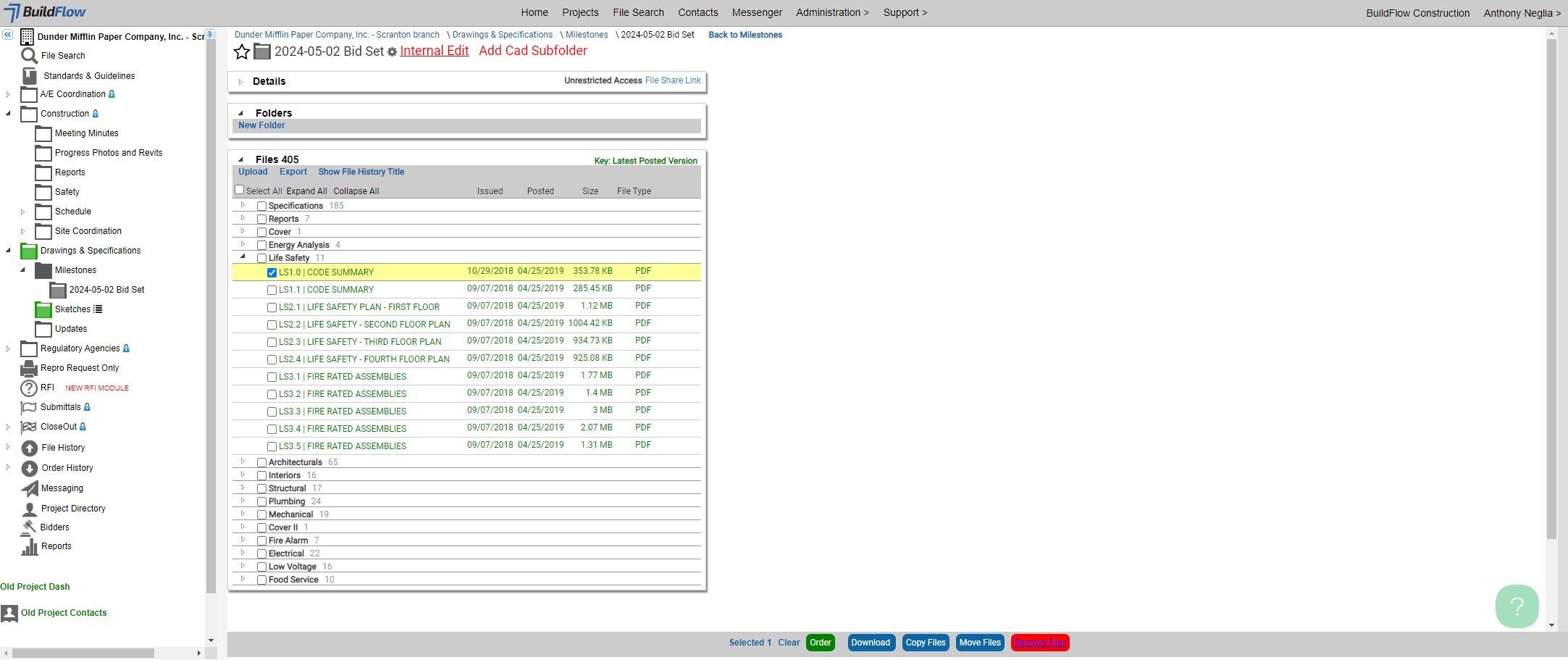Click the BuildFlow logo icon
Viewport: 1568px width, 660px height.
click(12, 12)
